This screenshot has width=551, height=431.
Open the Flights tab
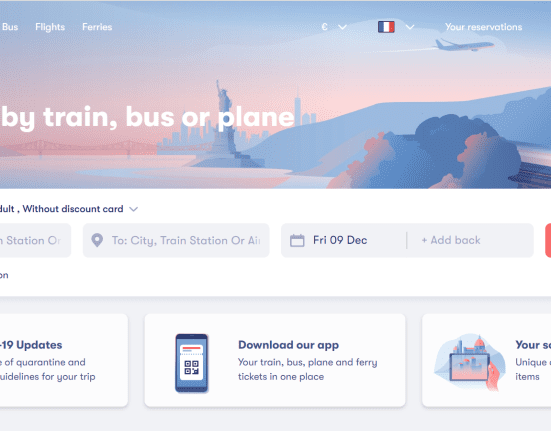50,27
